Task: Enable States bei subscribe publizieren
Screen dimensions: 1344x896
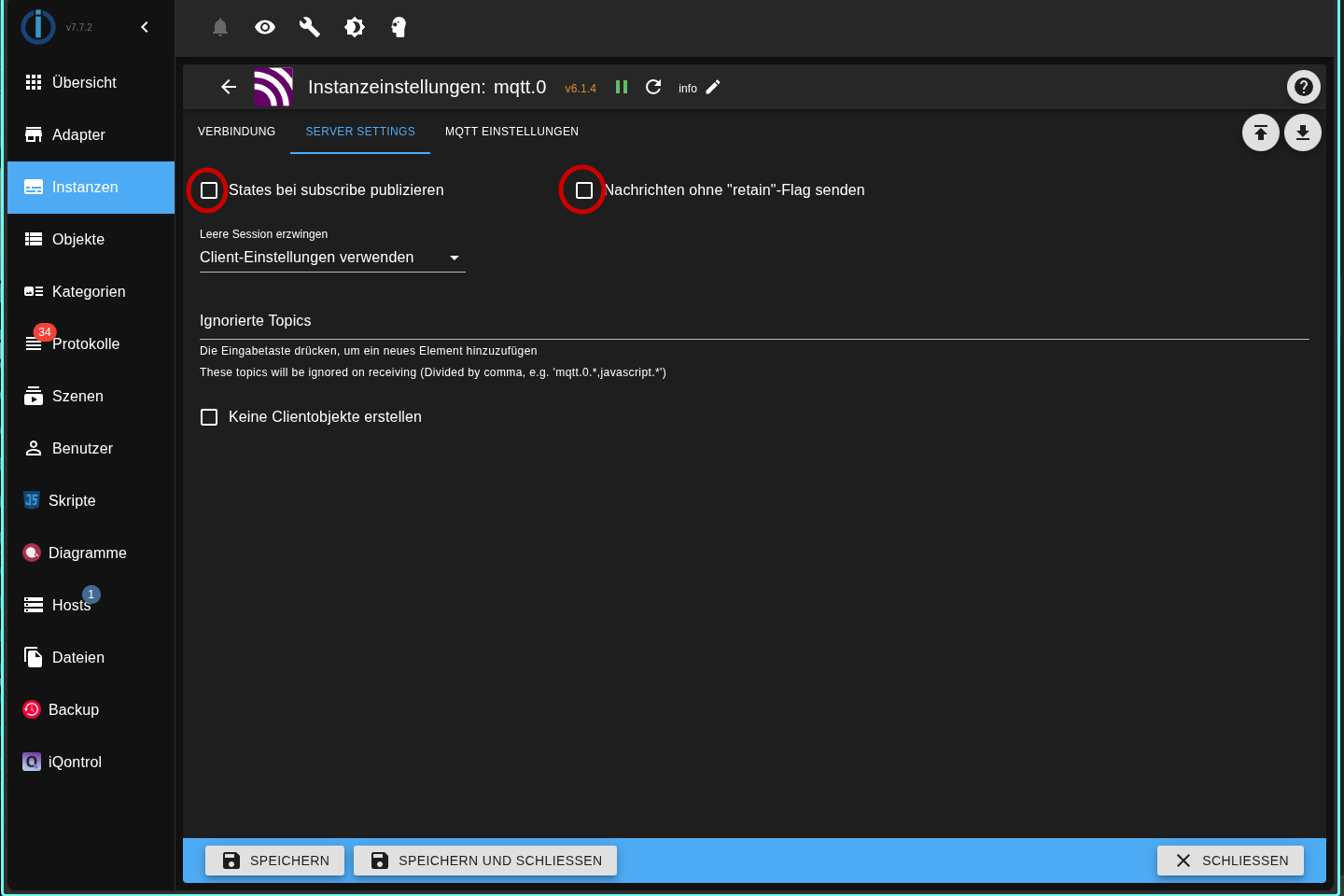Action: (209, 190)
